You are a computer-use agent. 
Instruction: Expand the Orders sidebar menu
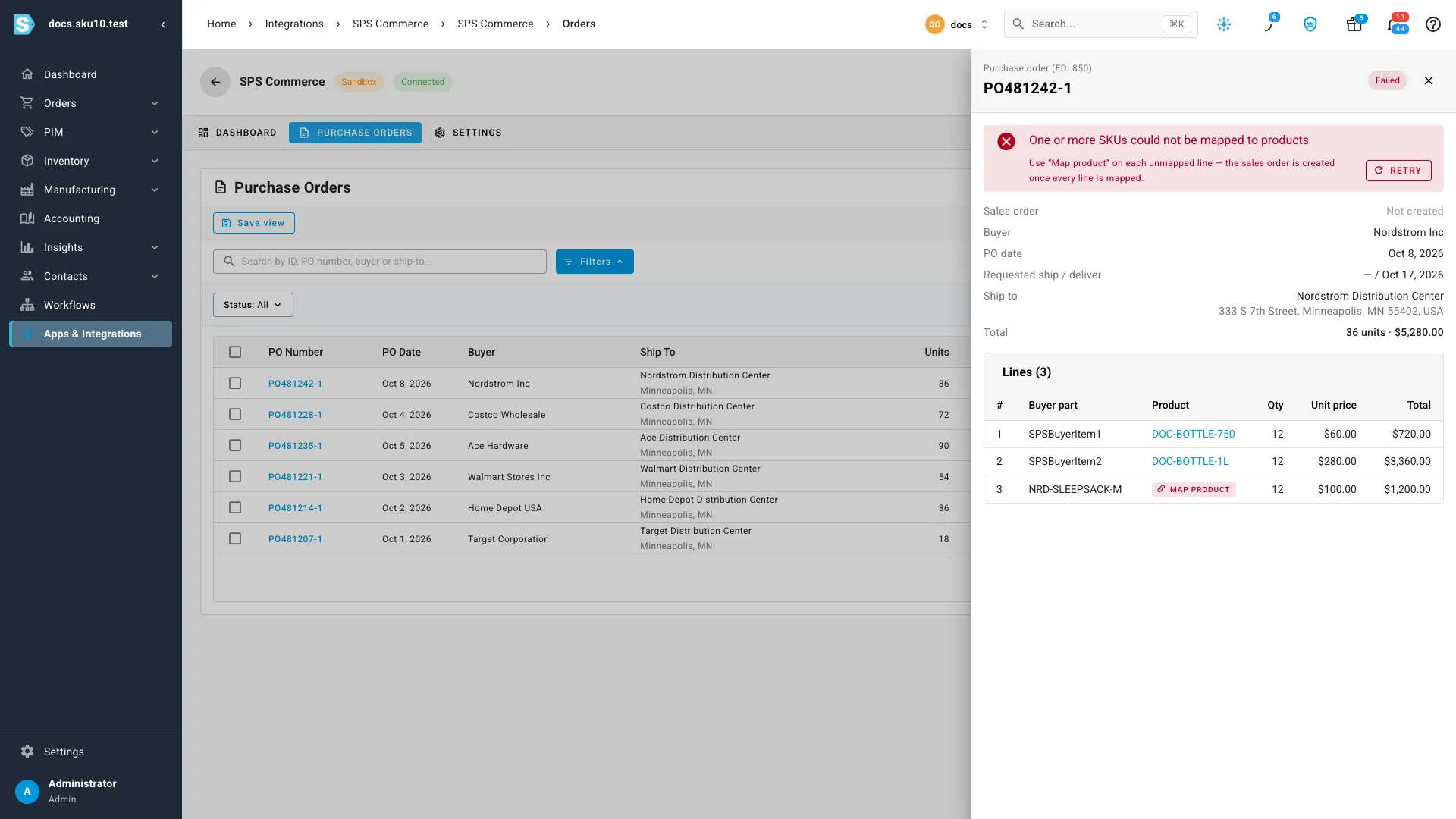pyautogui.click(x=91, y=103)
